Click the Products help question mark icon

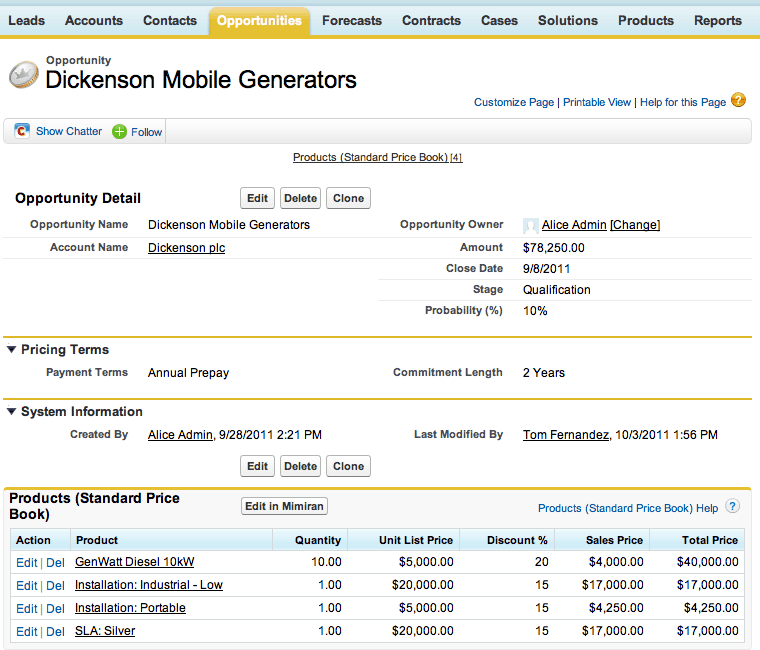(732, 506)
